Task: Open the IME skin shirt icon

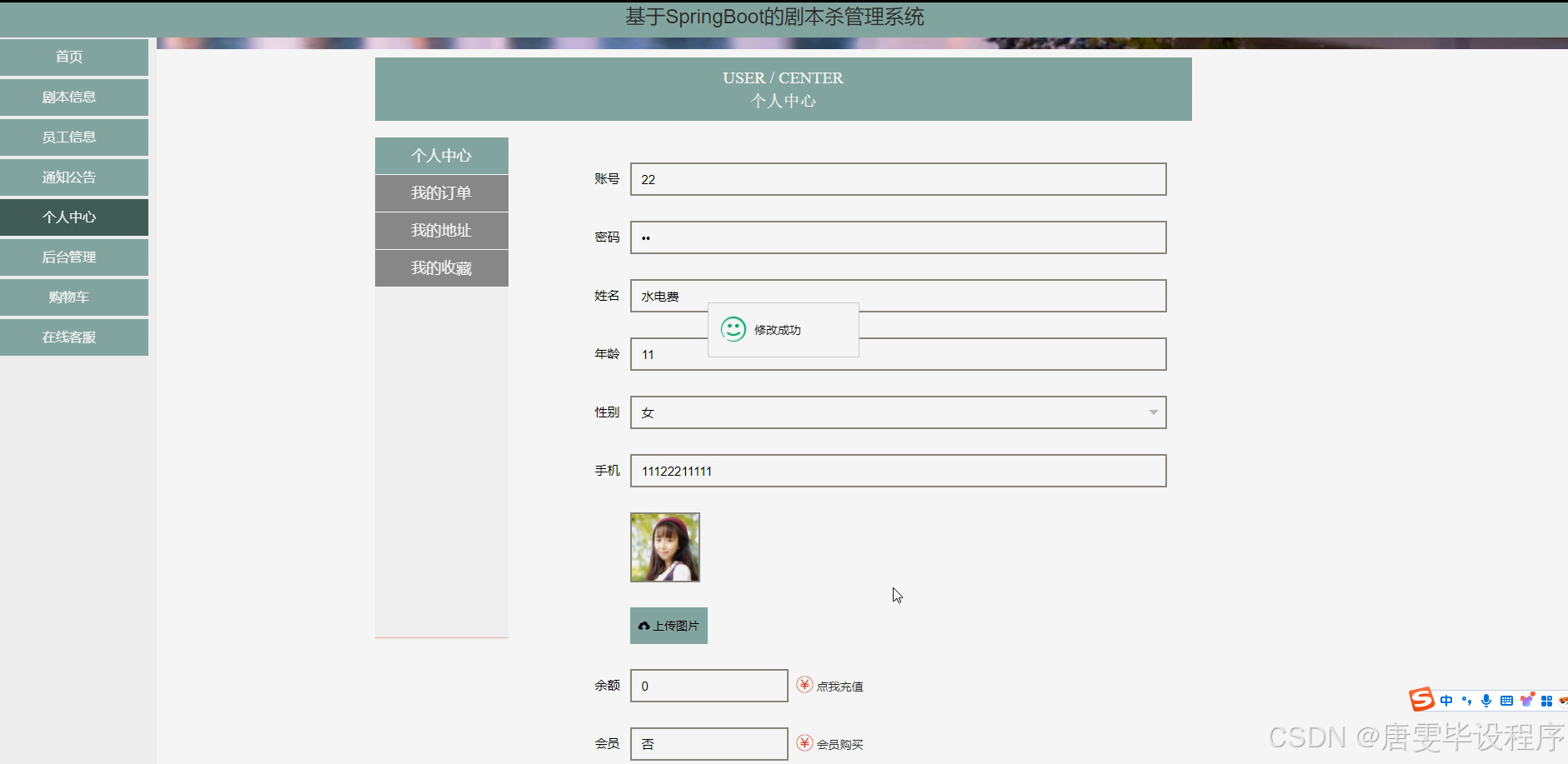Action: click(x=1527, y=700)
